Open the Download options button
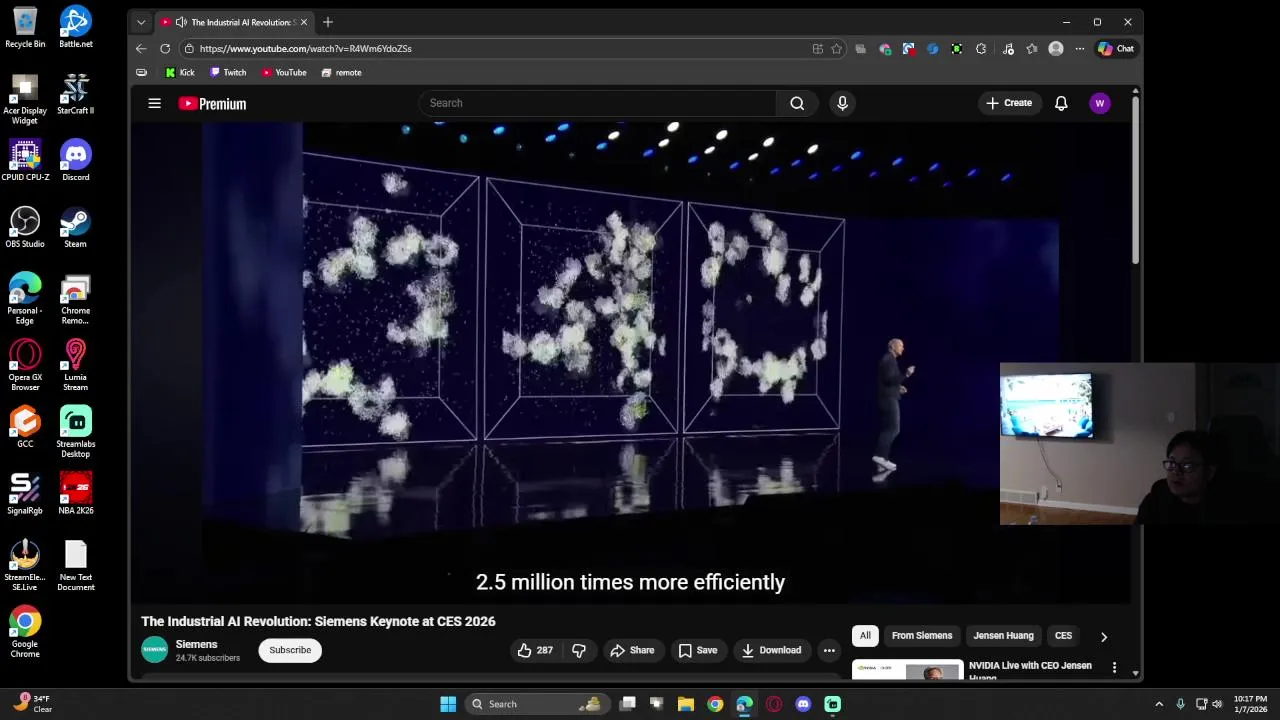This screenshot has height=720, width=1280. 771,650
